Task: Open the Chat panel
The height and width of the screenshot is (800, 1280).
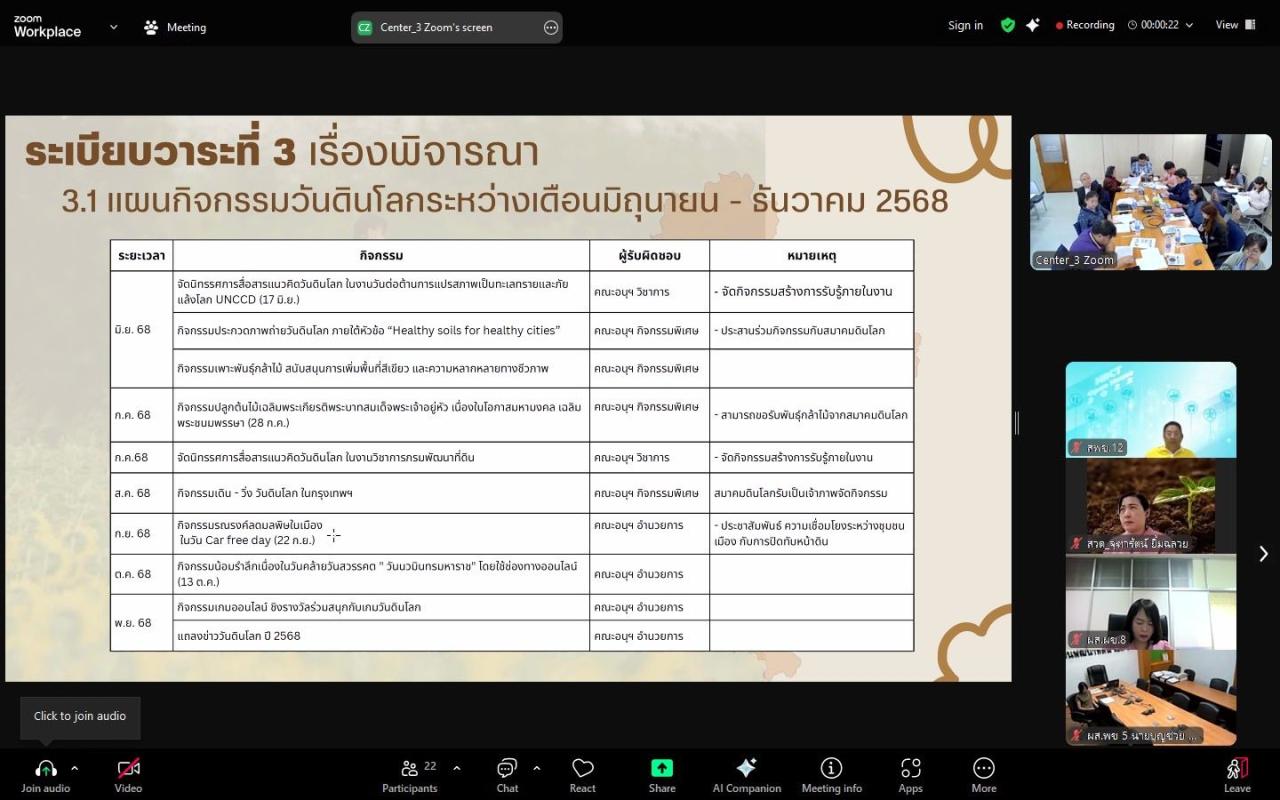Action: pyautogui.click(x=506, y=770)
